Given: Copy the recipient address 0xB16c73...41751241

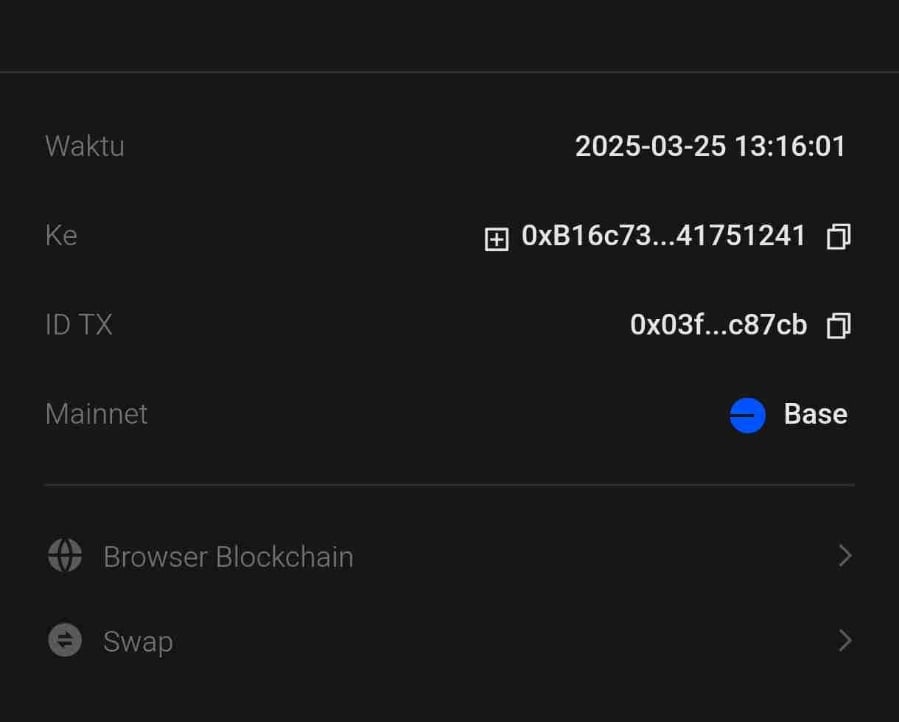Looking at the screenshot, I should (838, 237).
